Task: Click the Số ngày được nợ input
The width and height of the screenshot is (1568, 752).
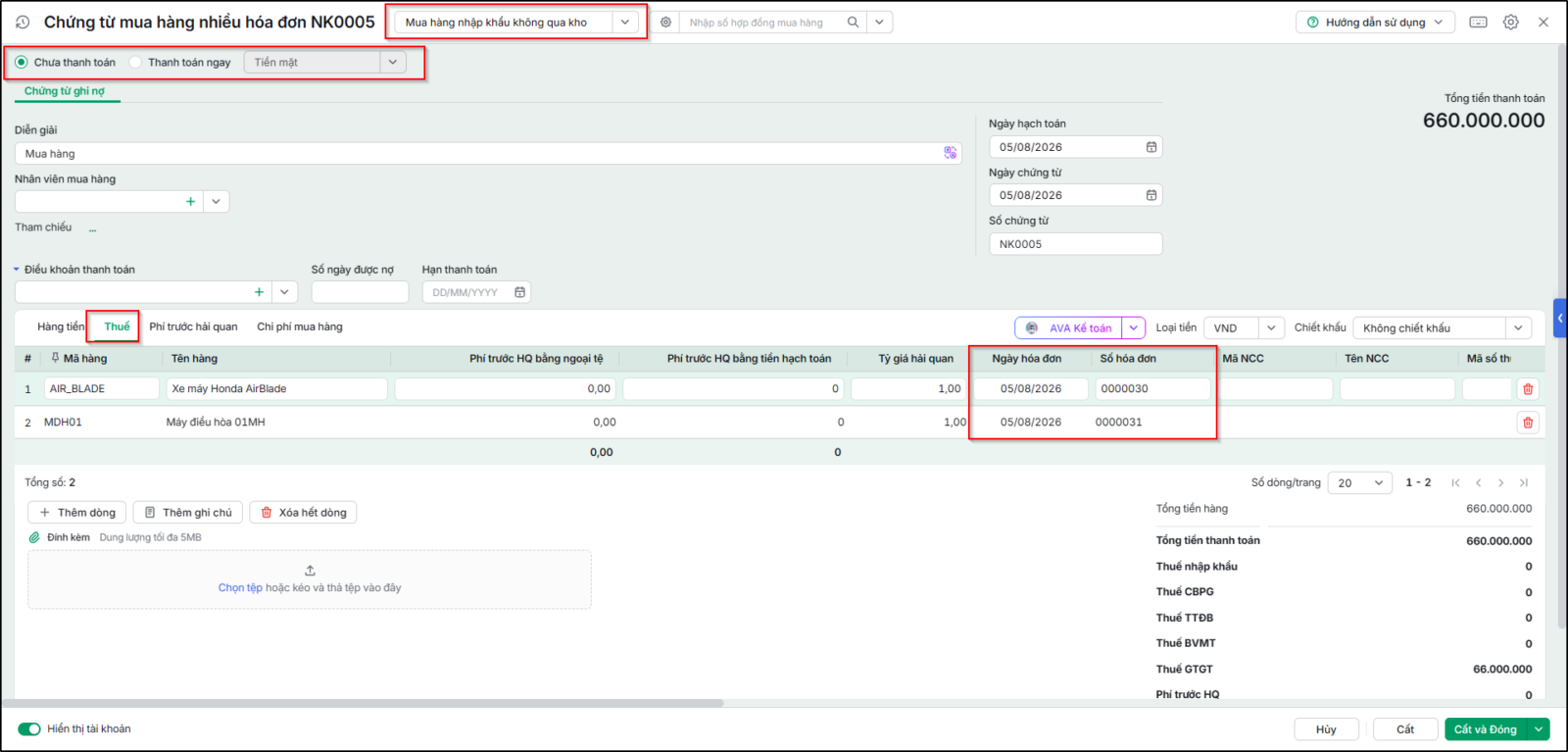Action: (x=360, y=292)
